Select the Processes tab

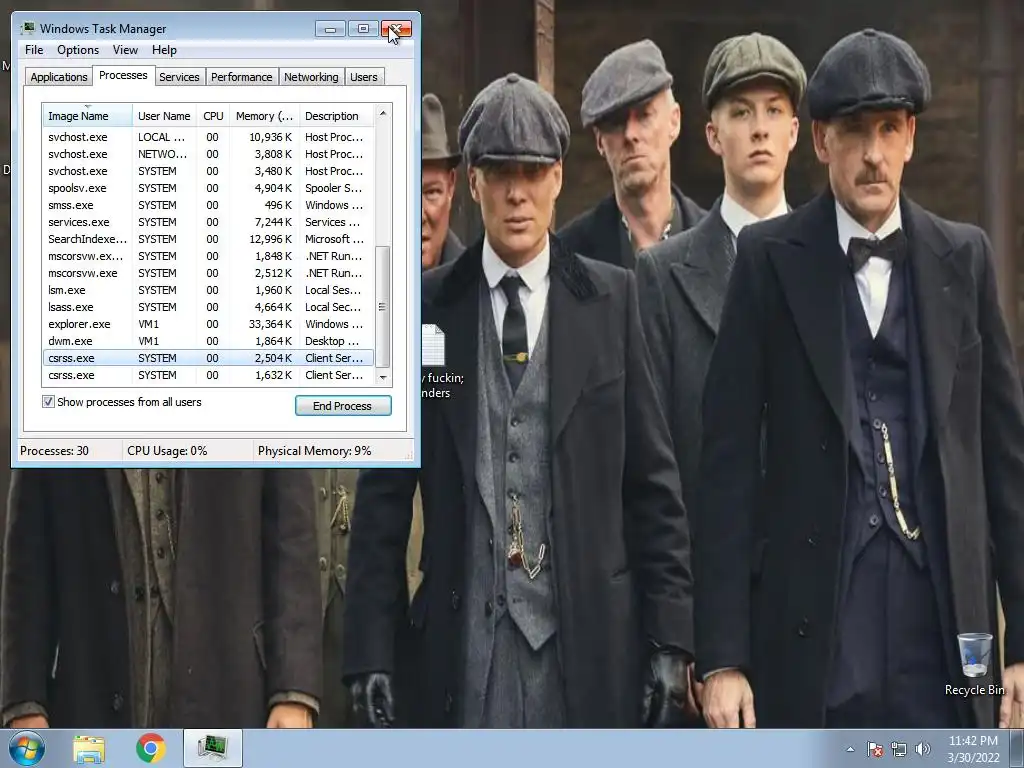123,75
